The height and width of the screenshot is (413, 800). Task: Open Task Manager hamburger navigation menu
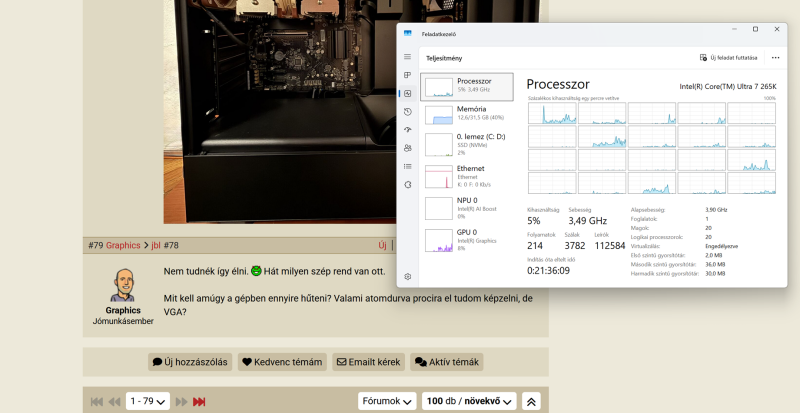coord(407,57)
